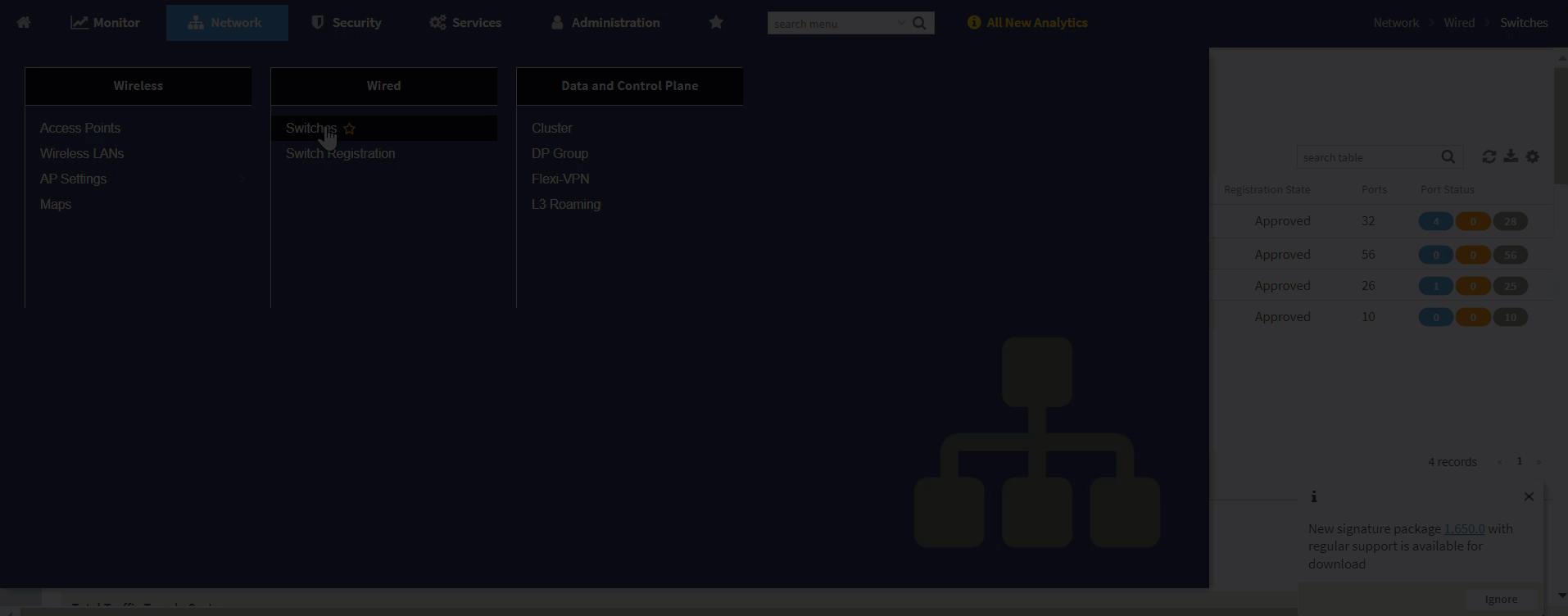Click the Ignore button in notification
The width and height of the screenshot is (1568, 616).
tap(1501, 599)
